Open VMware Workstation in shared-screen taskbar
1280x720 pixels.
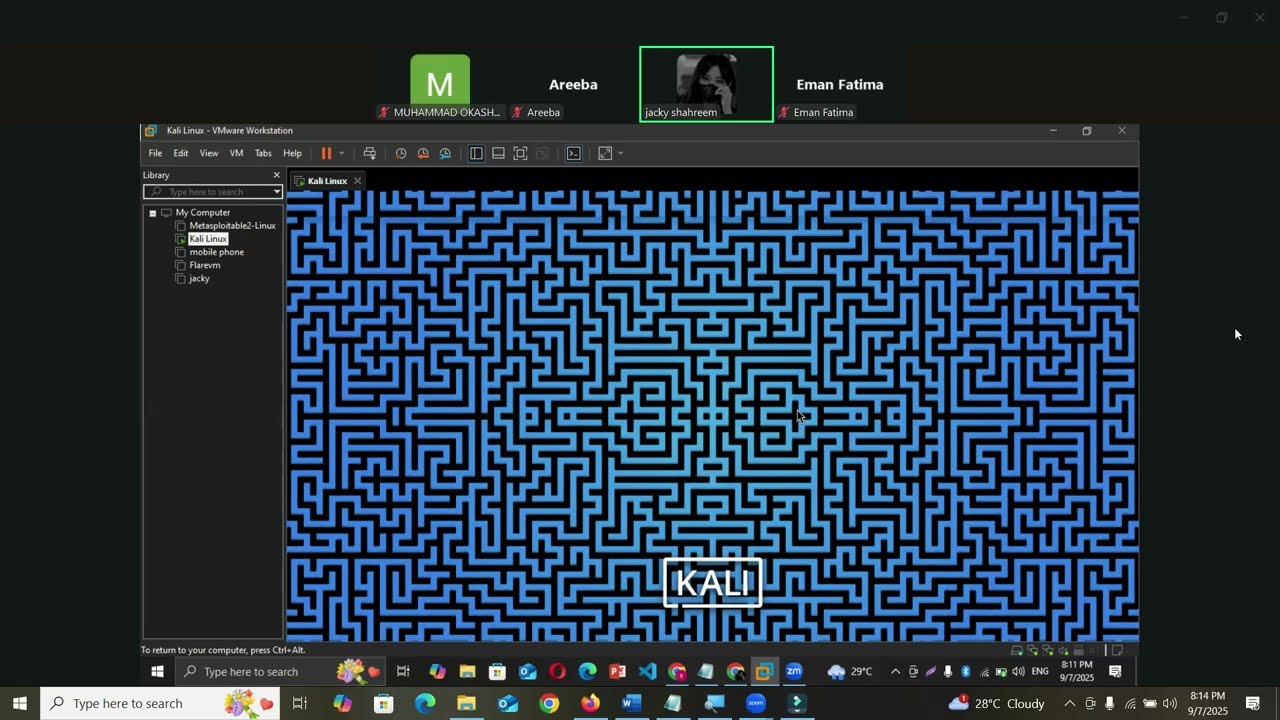point(765,672)
